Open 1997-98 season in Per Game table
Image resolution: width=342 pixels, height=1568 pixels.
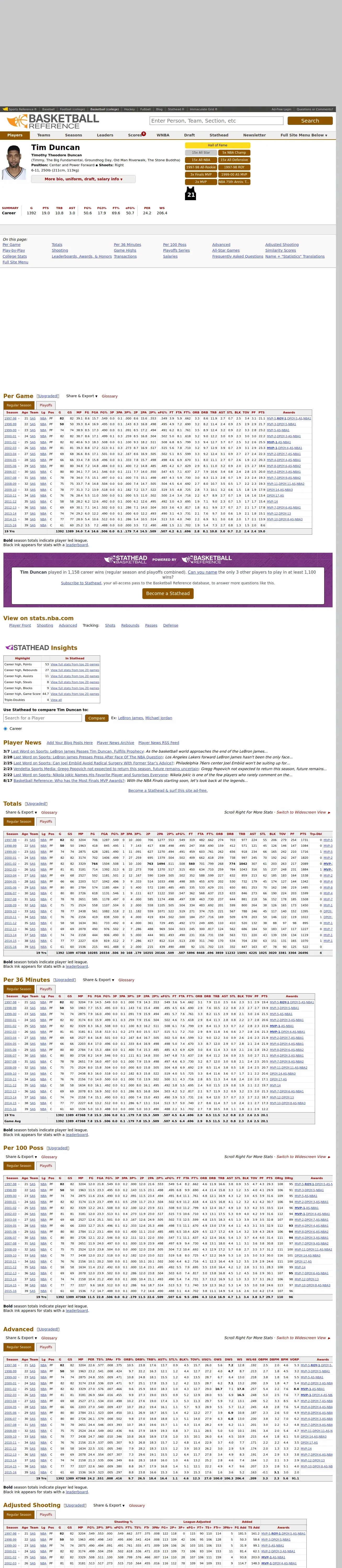coord(10,418)
